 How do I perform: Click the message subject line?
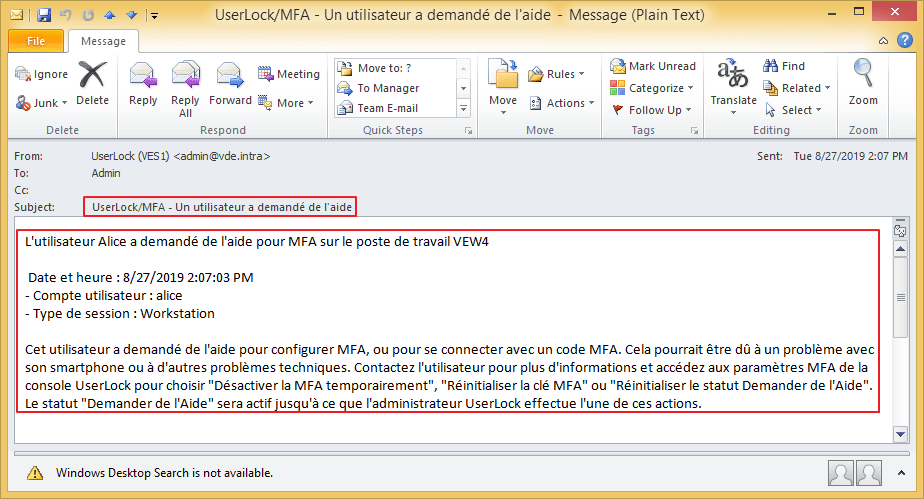click(222, 207)
